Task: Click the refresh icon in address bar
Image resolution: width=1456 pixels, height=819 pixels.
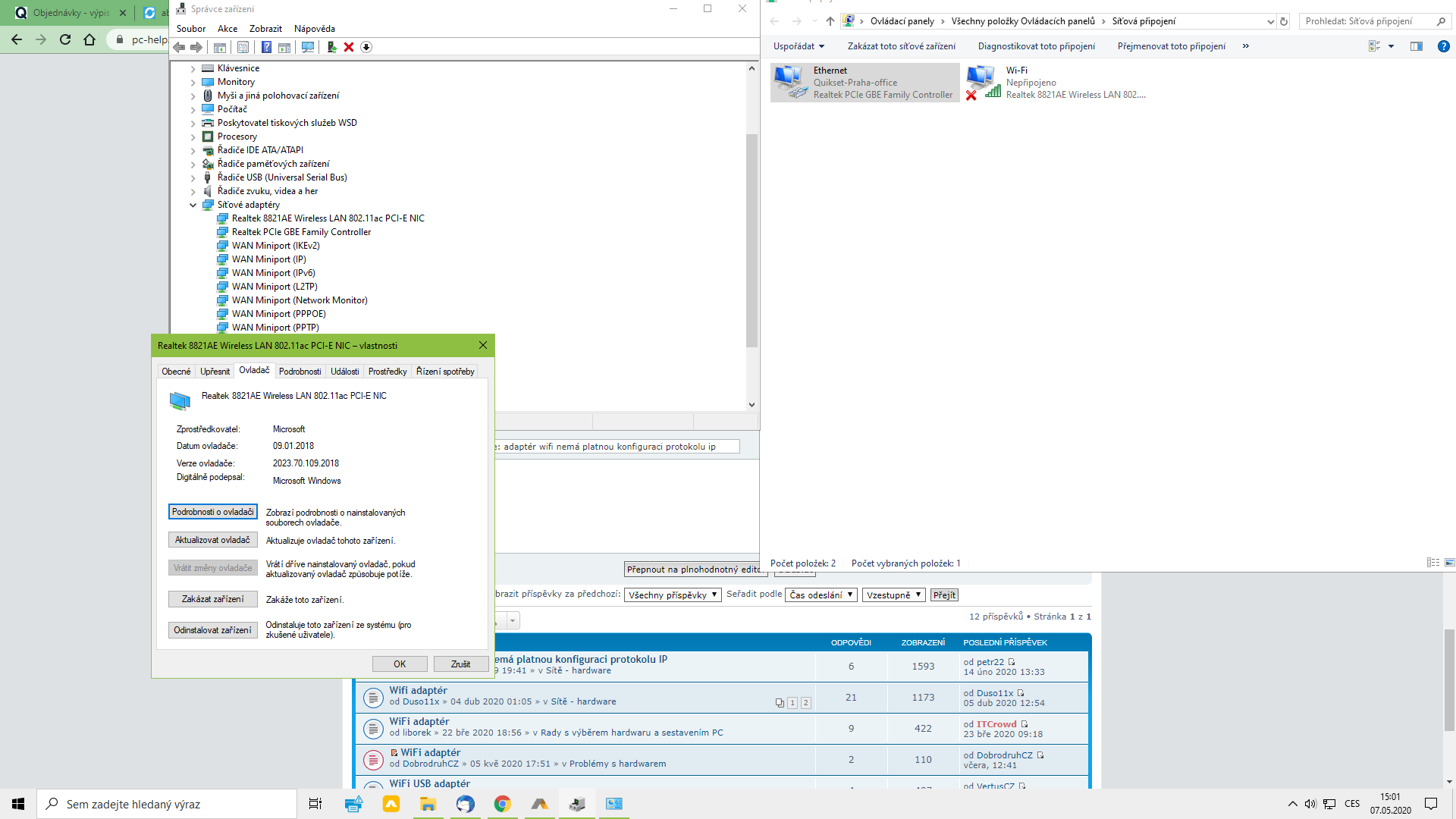Action: coord(1284,21)
